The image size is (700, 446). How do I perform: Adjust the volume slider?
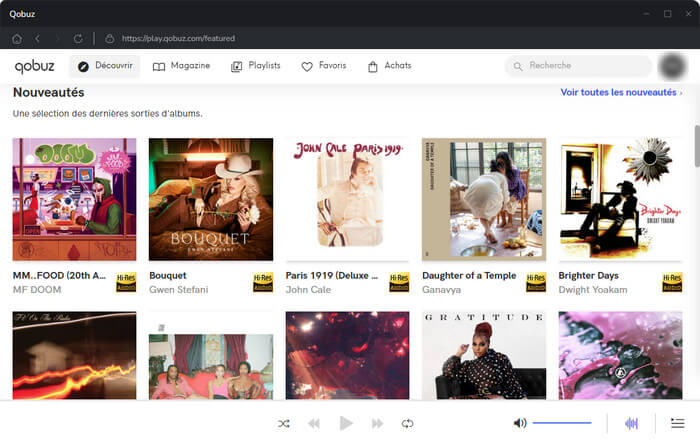(562, 423)
